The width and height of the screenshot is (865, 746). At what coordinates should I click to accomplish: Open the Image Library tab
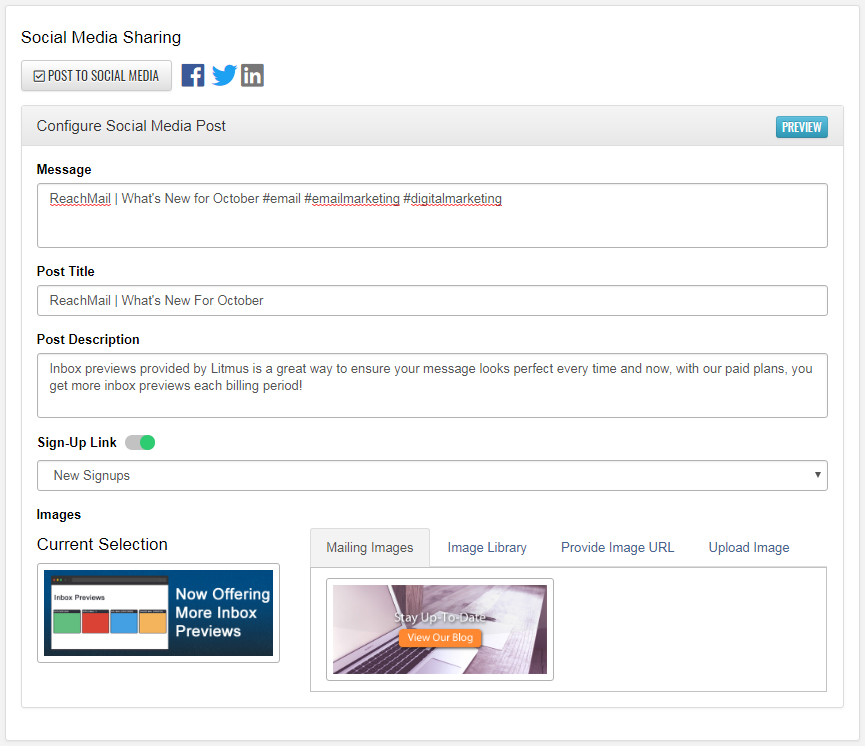[x=487, y=548]
